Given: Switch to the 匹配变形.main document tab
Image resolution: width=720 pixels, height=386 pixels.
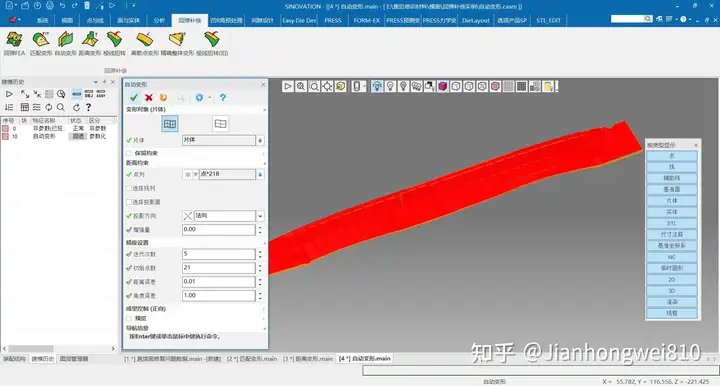Looking at the screenshot, I should [253, 359].
